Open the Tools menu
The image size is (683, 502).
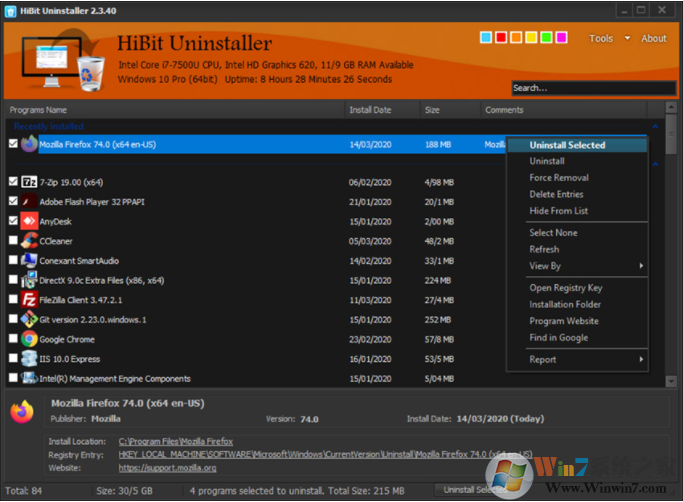pos(601,38)
